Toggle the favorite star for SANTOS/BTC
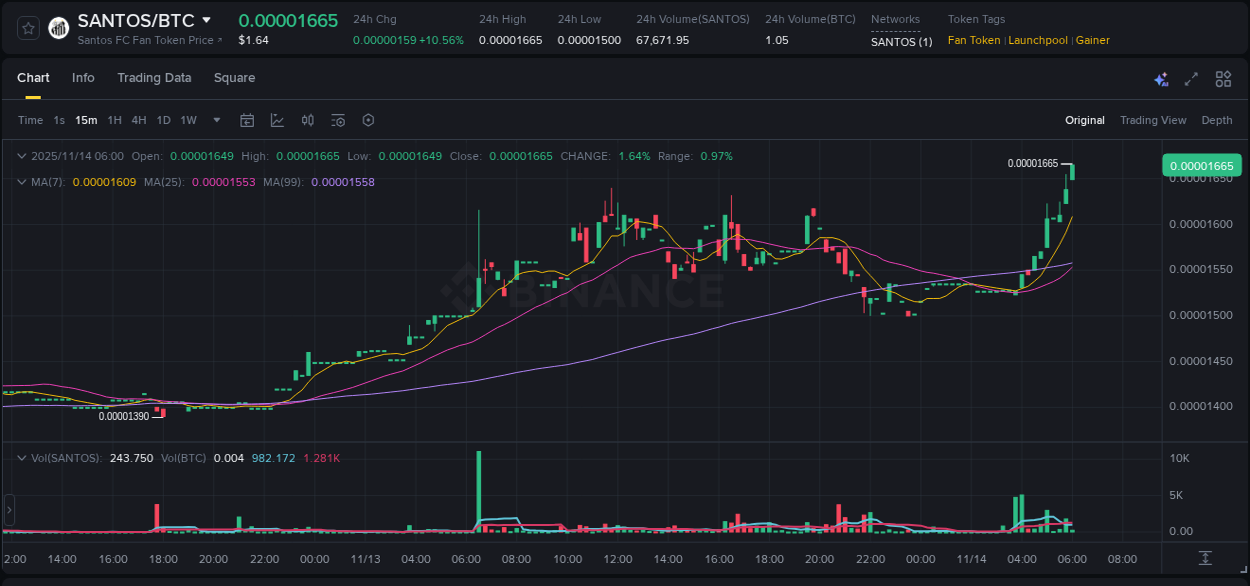 [x=27, y=27]
